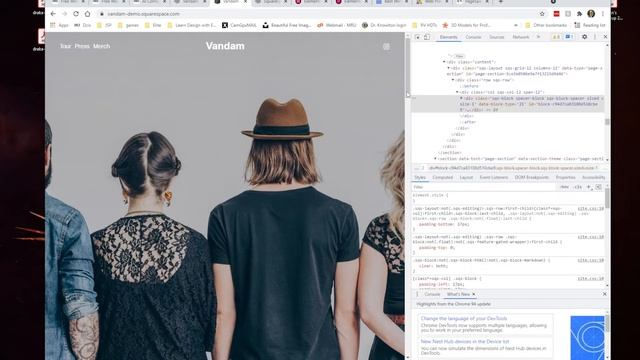
Task: Go to the browser home page
Action: pos(87,14)
